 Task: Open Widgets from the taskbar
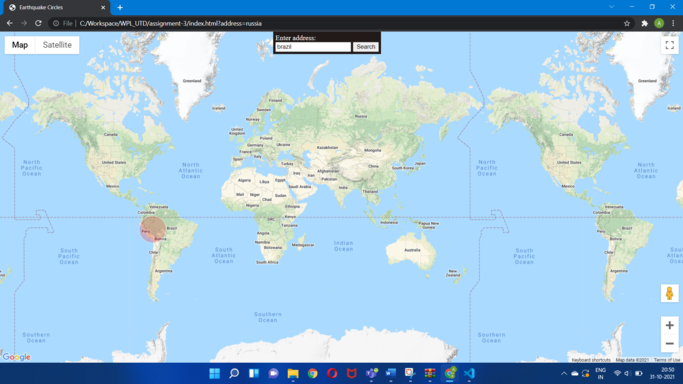click(x=254, y=373)
